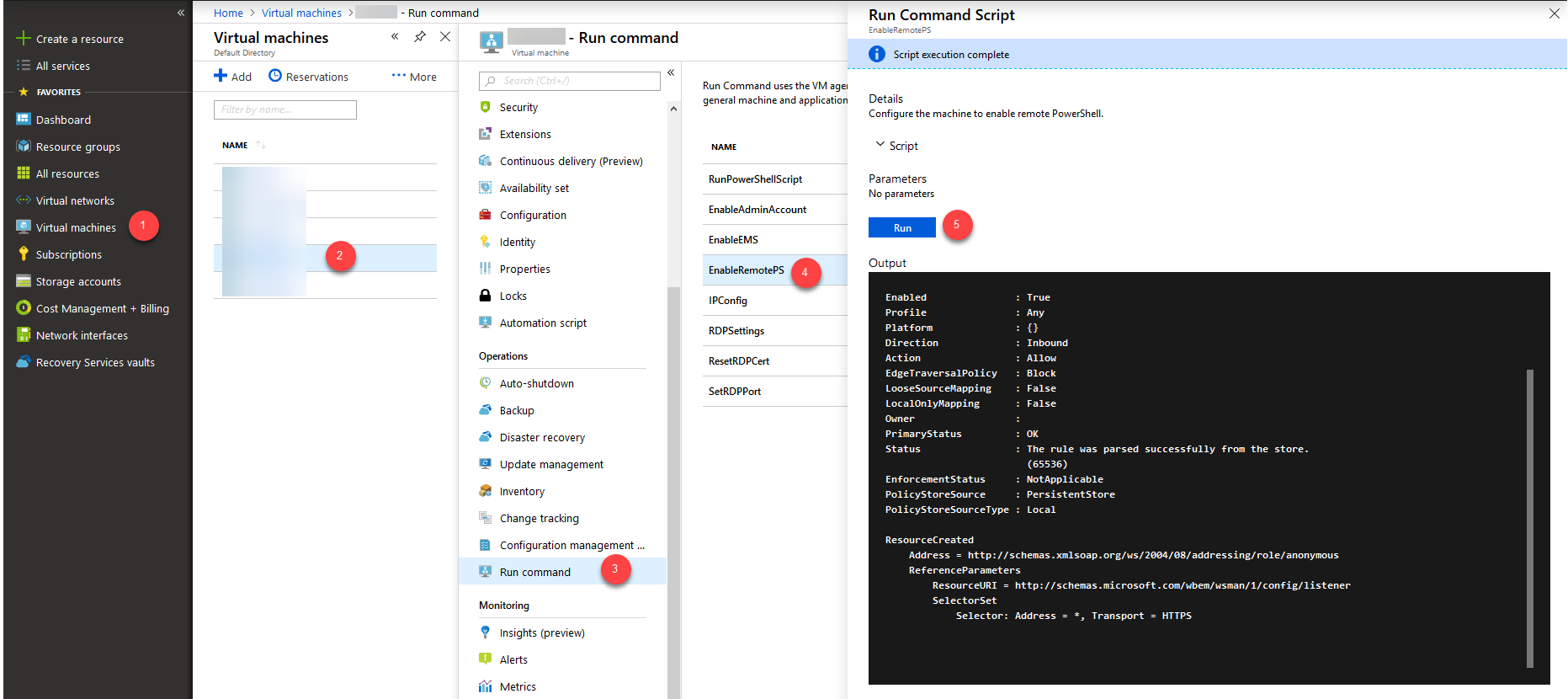Click the Virtual machines breadcrumb link

[x=301, y=13]
